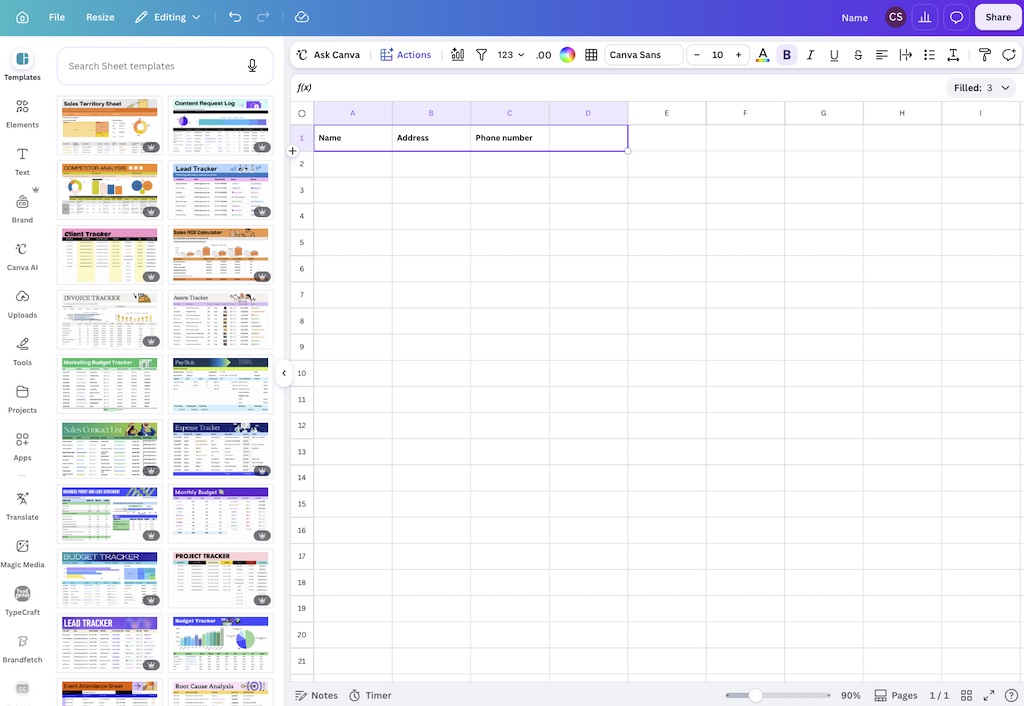Adjust the zoom slider
Screen dimensions: 1024x706
(777, 696)
